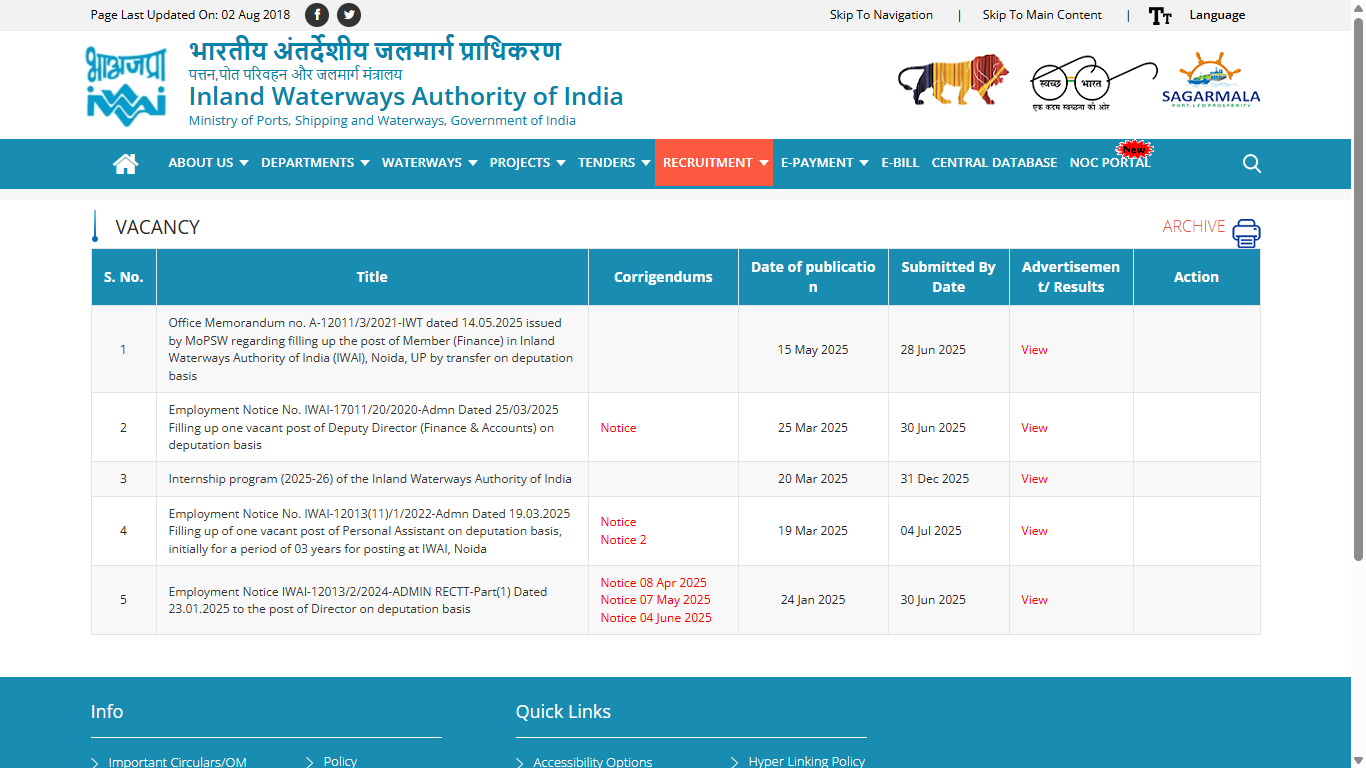Open Notice 2 corrigendum link
This screenshot has width=1366, height=768.
pos(623,540)
